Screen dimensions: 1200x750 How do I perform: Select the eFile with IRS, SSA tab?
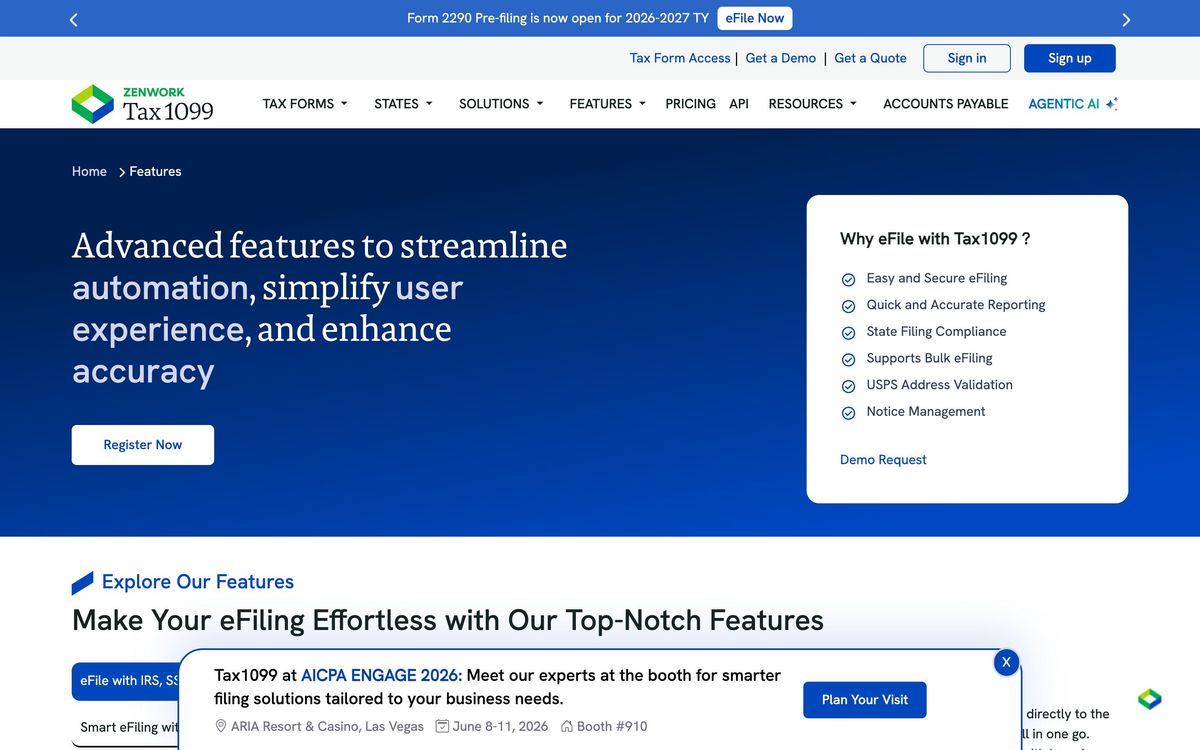126,681
